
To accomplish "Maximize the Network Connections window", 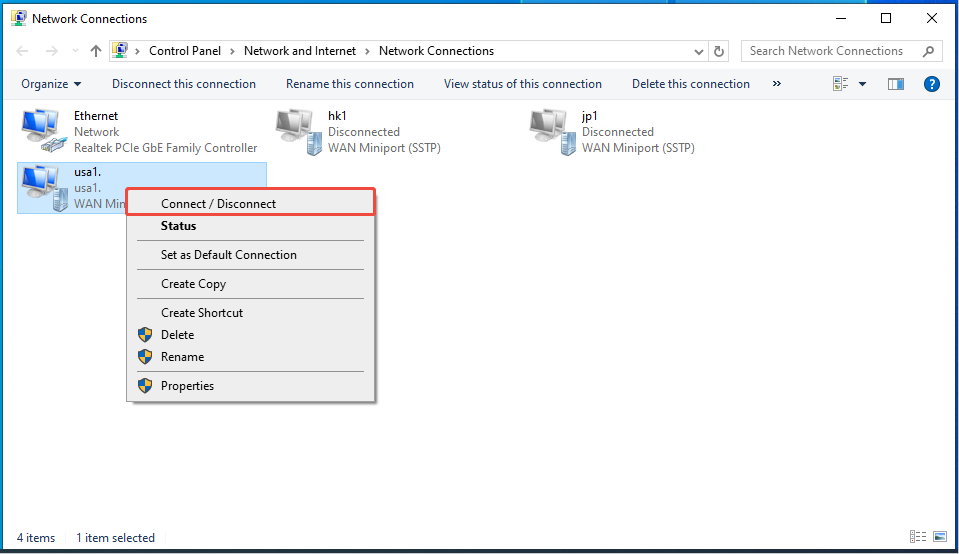I will [886, 18].
